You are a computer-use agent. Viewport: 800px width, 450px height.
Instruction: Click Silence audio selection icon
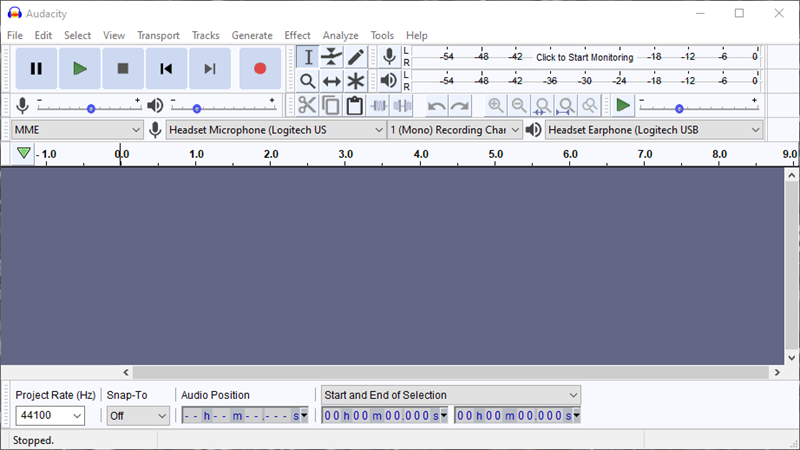pos(403,106)
